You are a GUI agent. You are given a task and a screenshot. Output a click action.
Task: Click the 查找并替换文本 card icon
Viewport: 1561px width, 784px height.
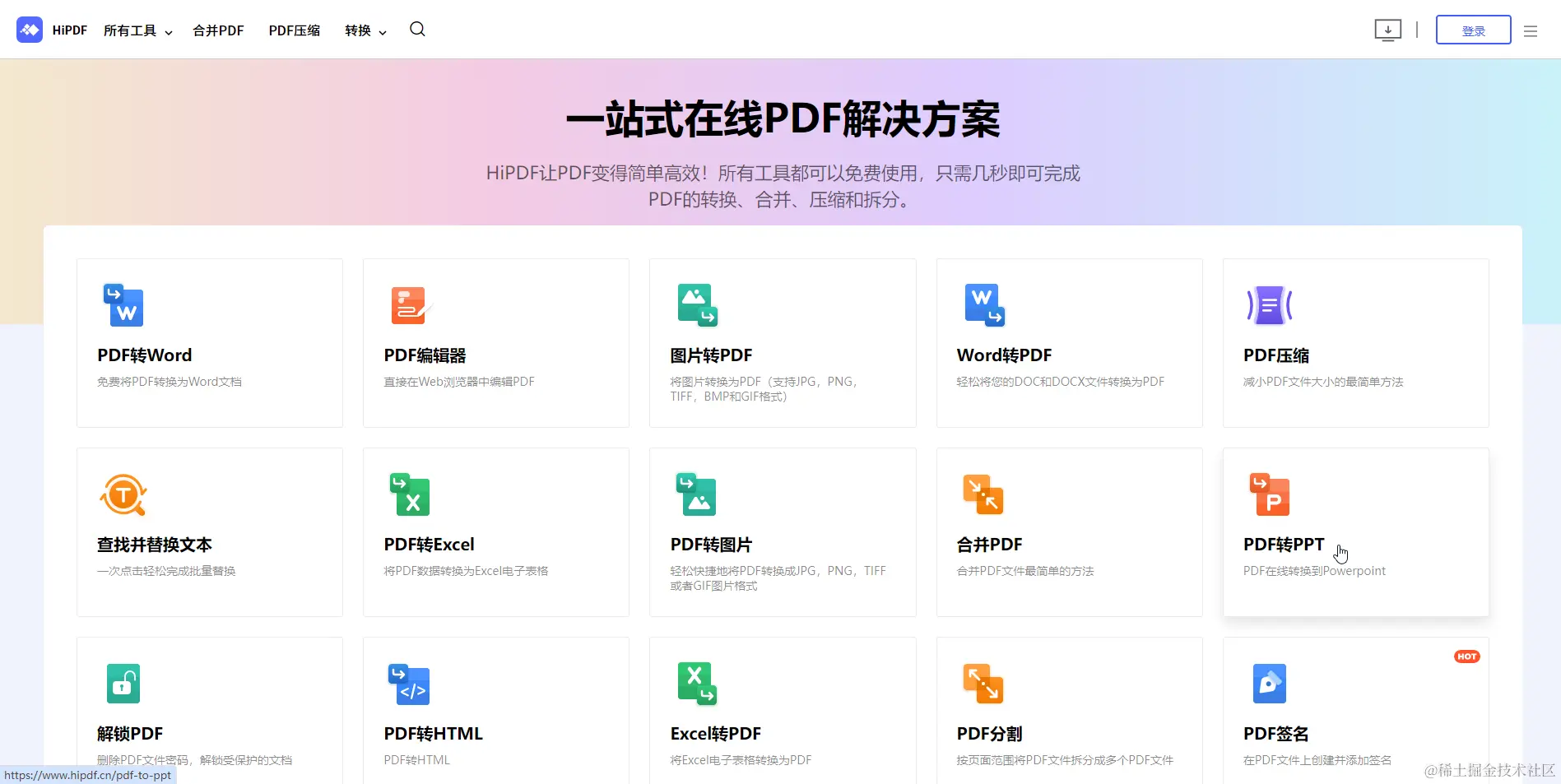pyautogui.click(x=123, y=494)
